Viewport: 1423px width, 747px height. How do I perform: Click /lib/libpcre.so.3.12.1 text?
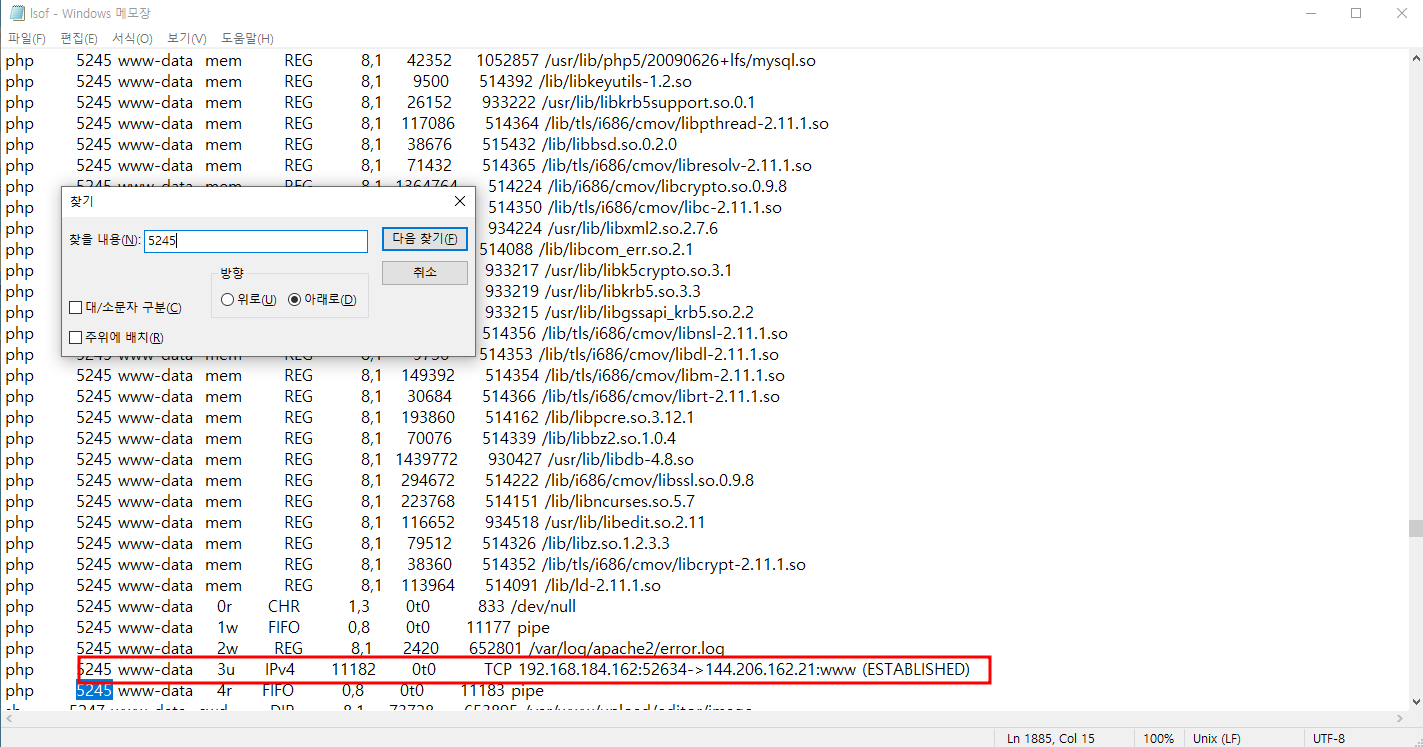[619, 418]
